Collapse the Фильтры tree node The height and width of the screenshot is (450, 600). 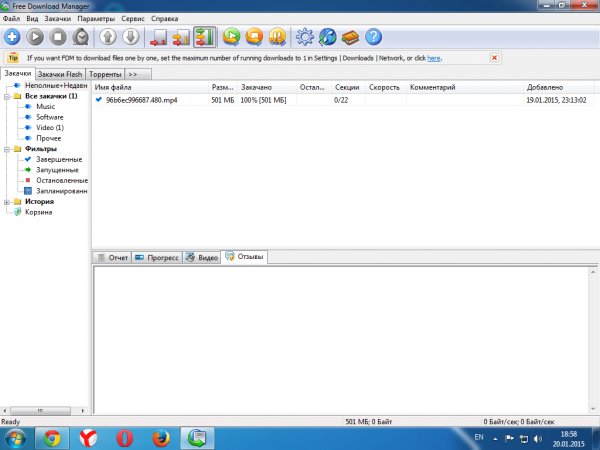[x=7, y=149]
